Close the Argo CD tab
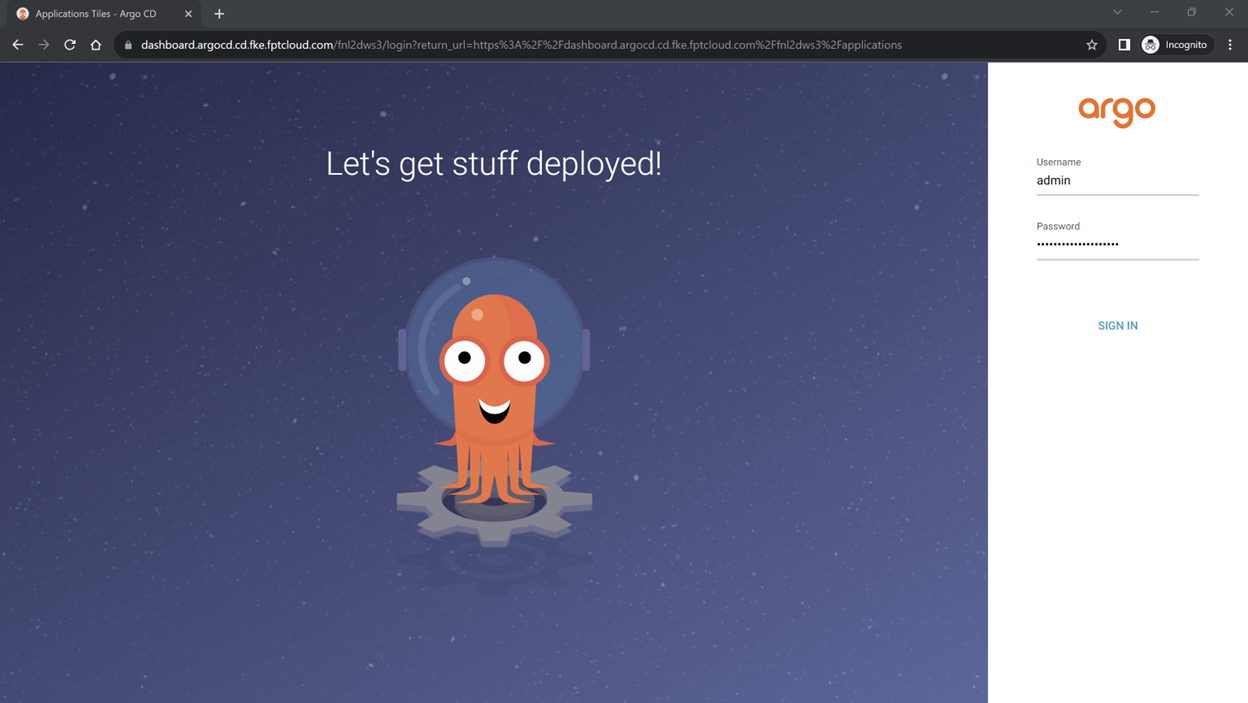Screen dimensions: 1248x703 pyautogui.click(x=188, y=14)
